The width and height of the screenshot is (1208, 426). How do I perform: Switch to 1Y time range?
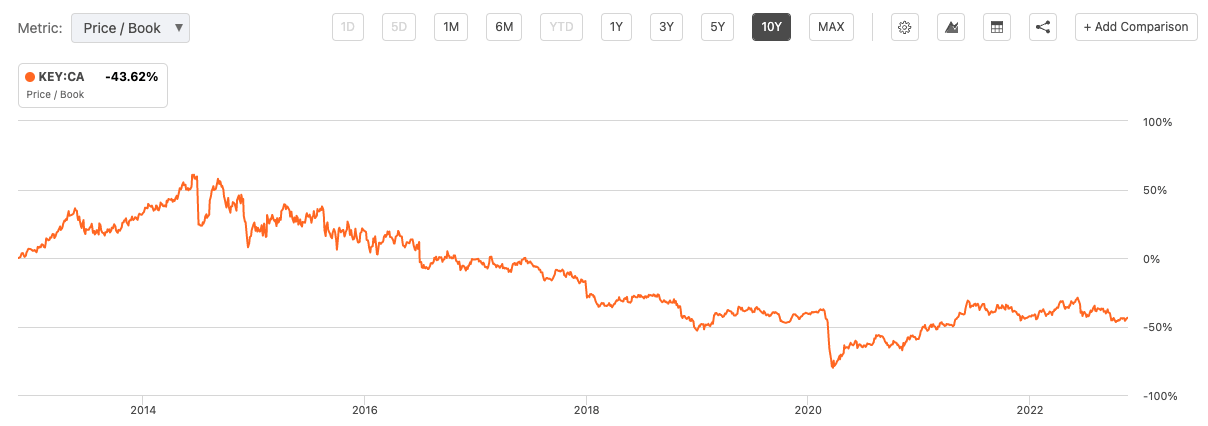[616, 27]
